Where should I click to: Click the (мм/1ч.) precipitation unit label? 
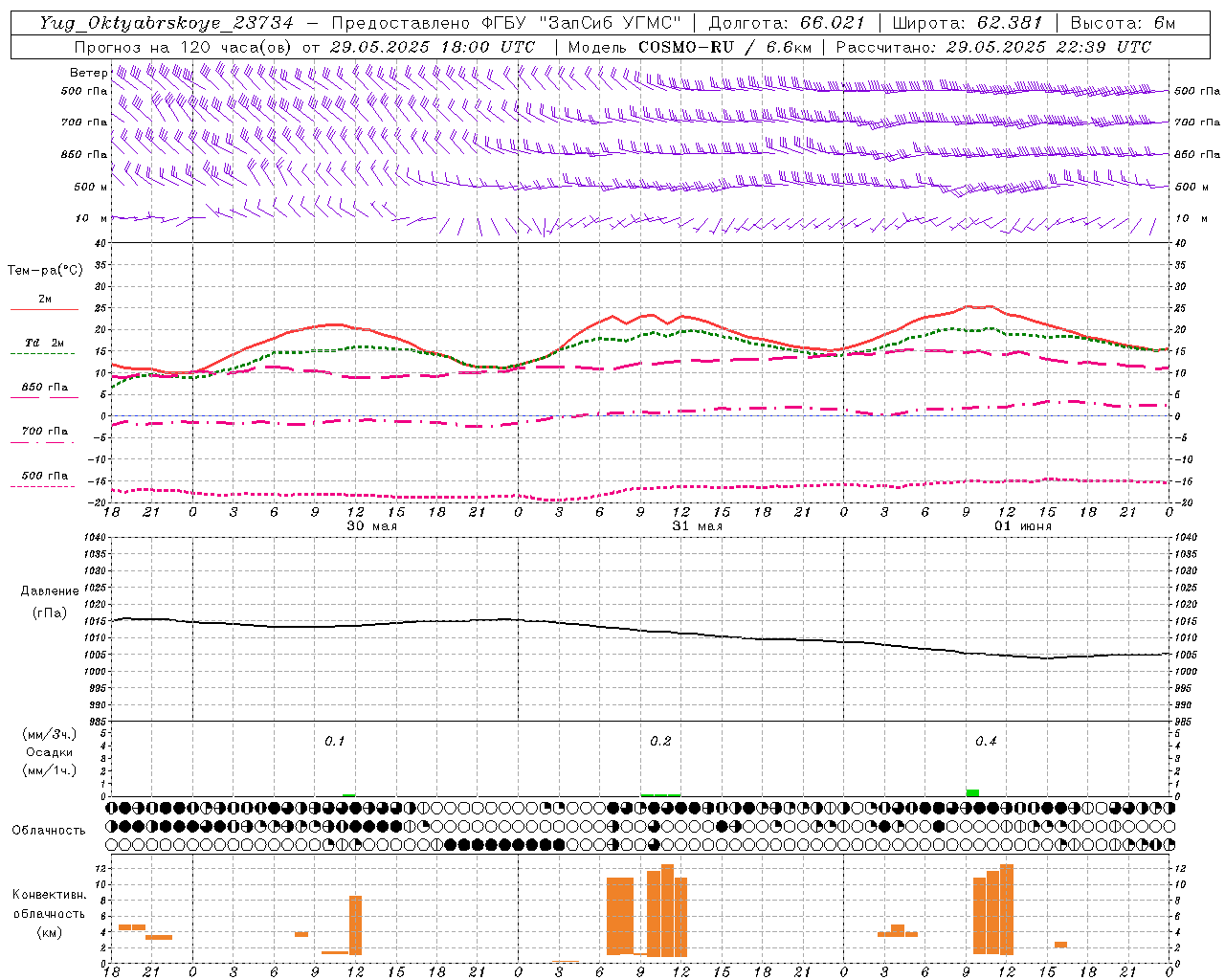(x=50, y=770)
